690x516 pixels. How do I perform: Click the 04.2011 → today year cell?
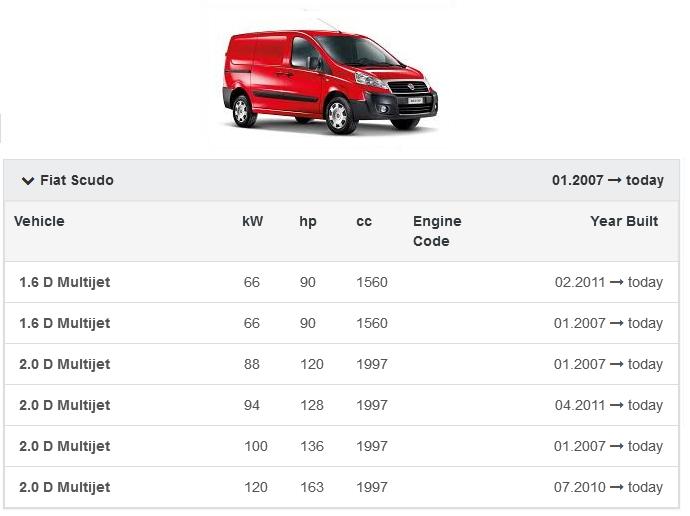[608, 406]
